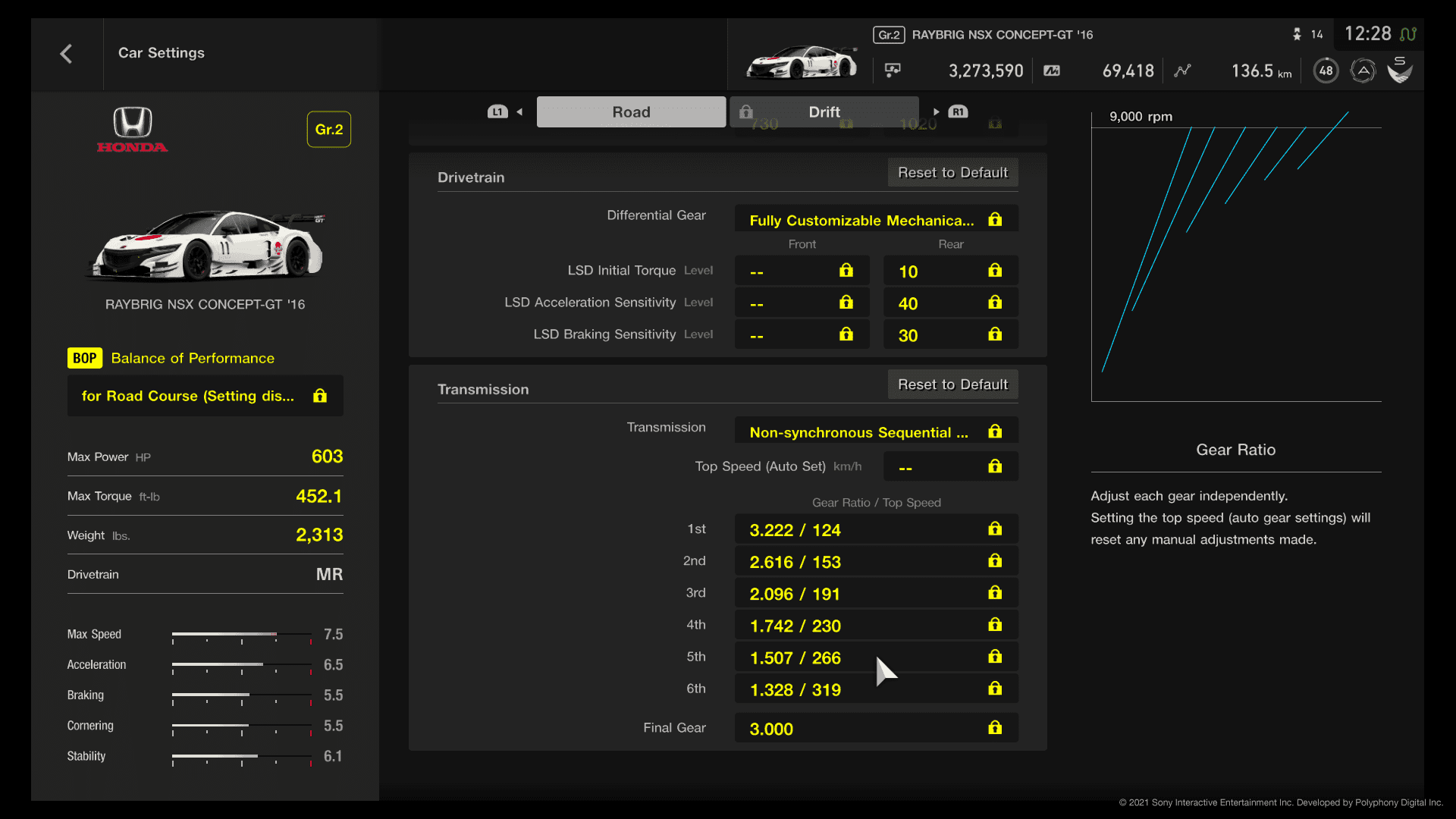Click the BOP badge icon
1456x819 pixels.
(85, 358)
